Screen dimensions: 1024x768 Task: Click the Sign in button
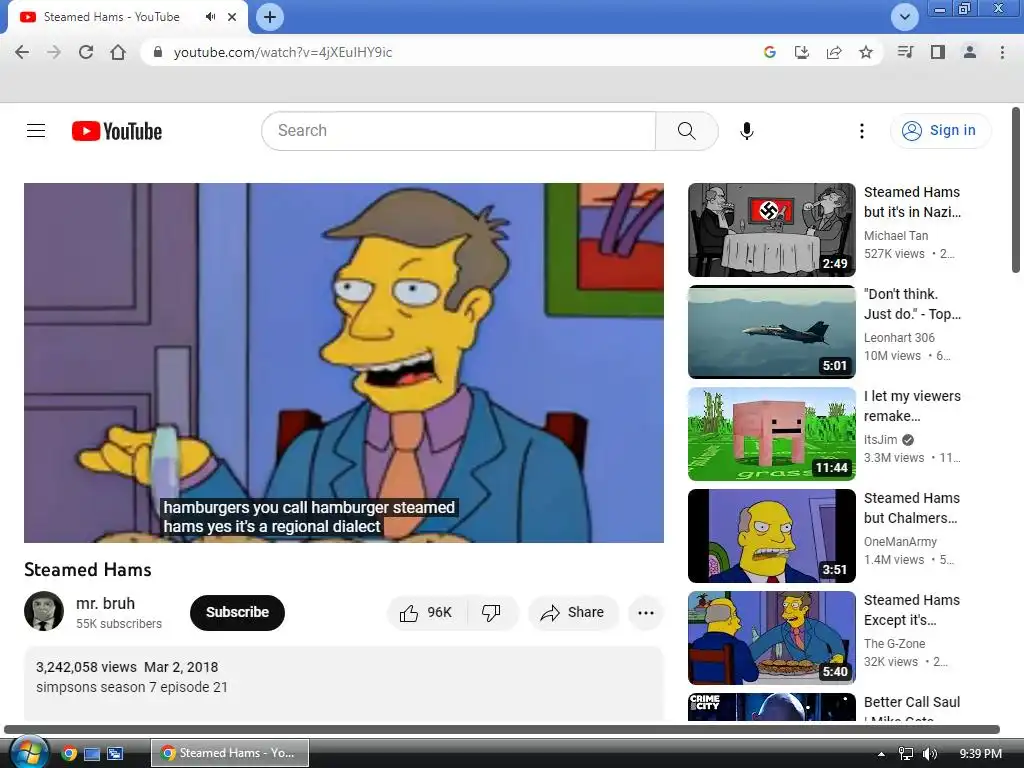click(940, 131)
